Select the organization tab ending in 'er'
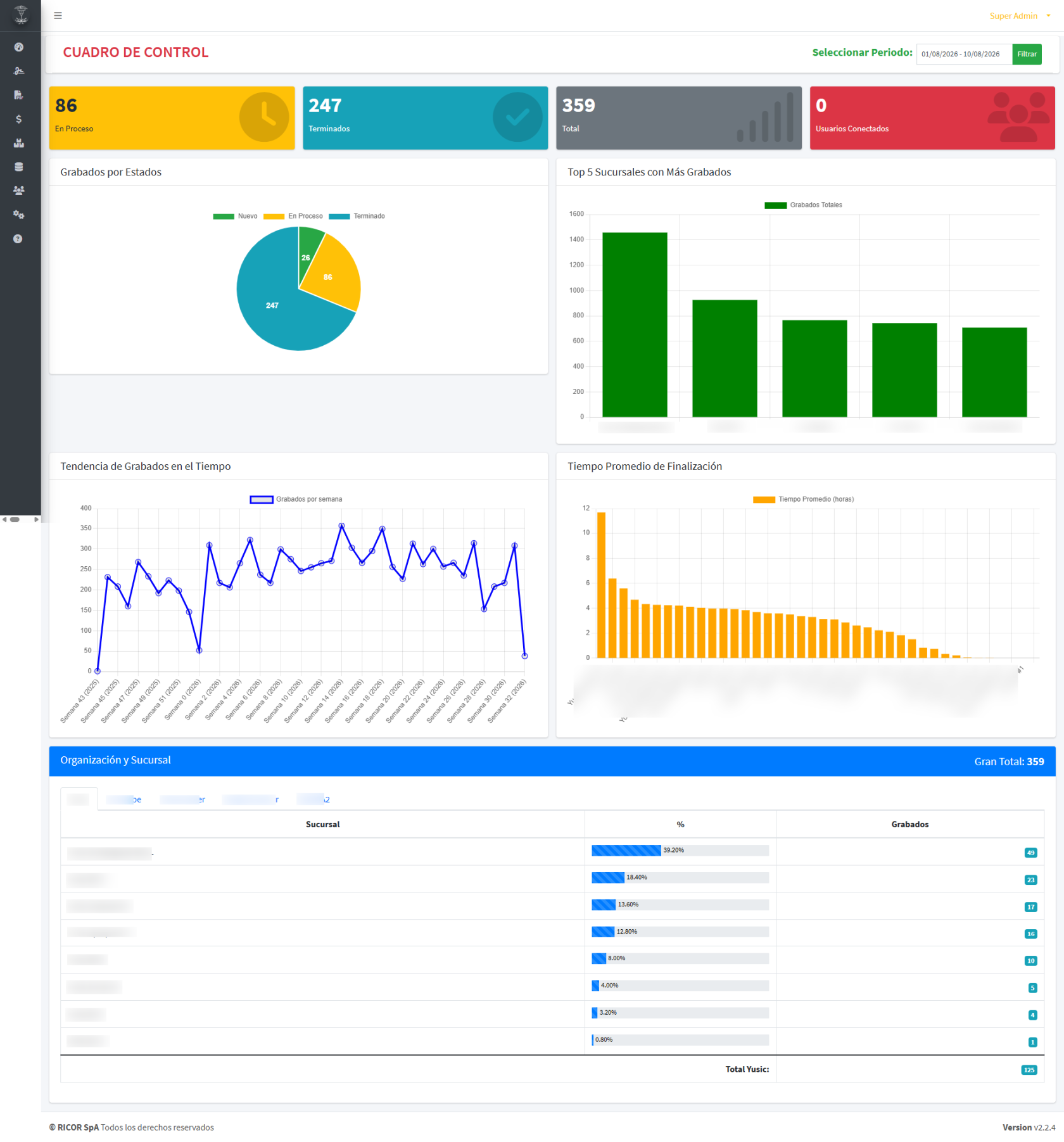This screenshot has width=1064, height=1142. click(182, 799)
